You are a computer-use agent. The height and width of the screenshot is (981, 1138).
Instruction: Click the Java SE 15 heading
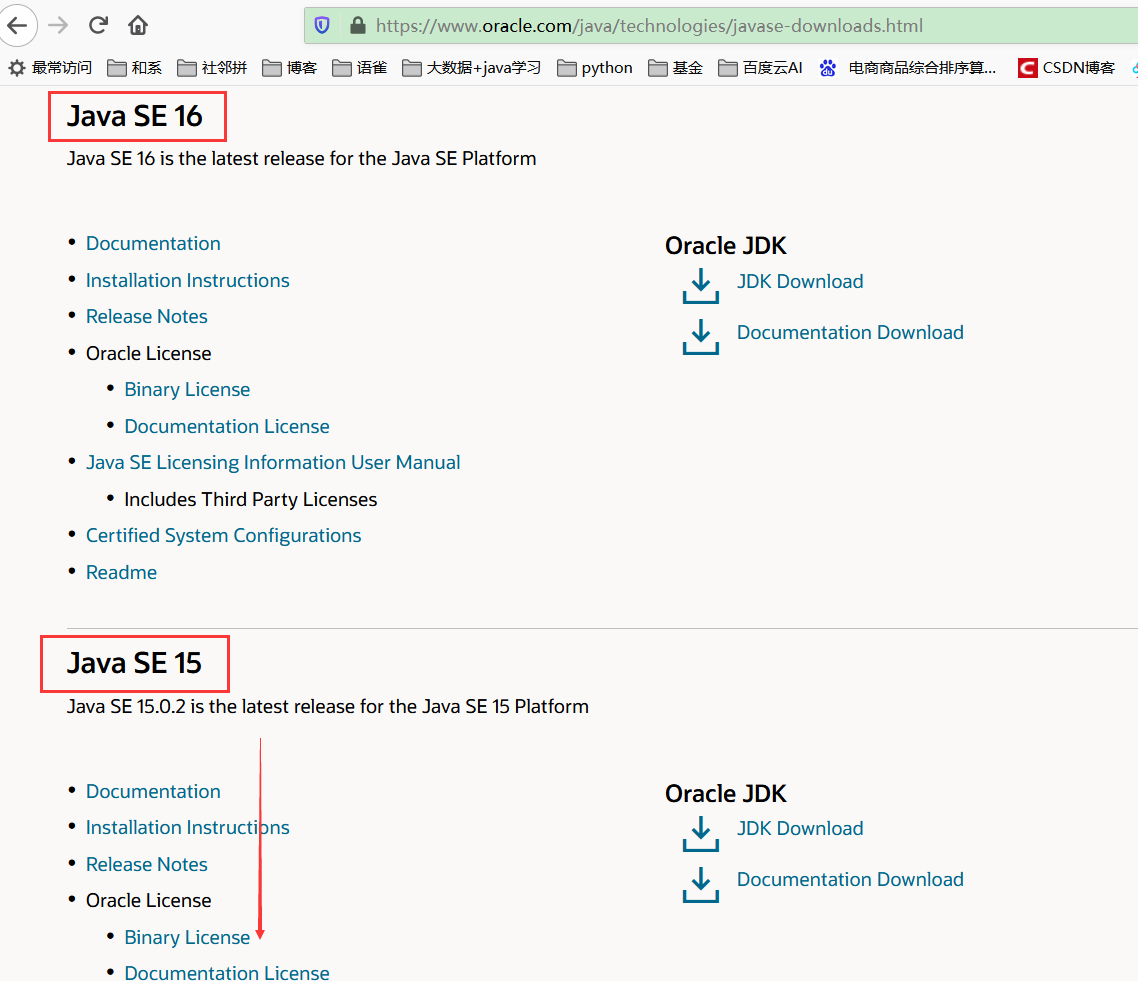pos(134,663)
